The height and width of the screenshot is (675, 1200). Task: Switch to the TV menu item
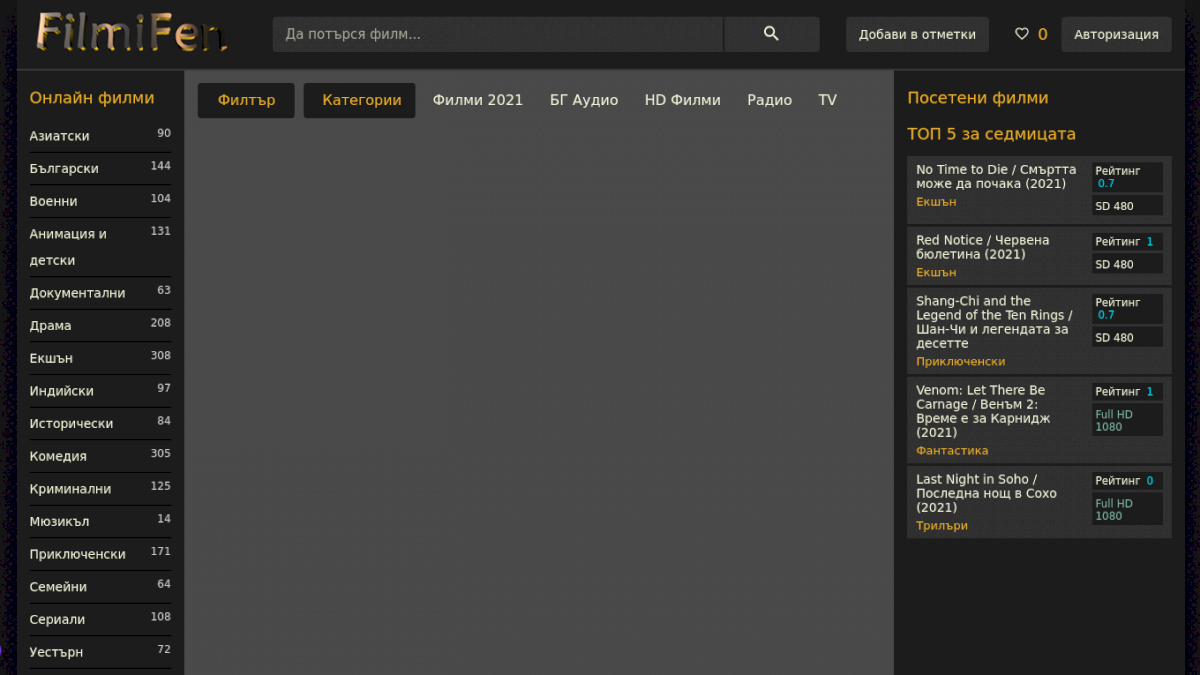[x=827, y=100]
